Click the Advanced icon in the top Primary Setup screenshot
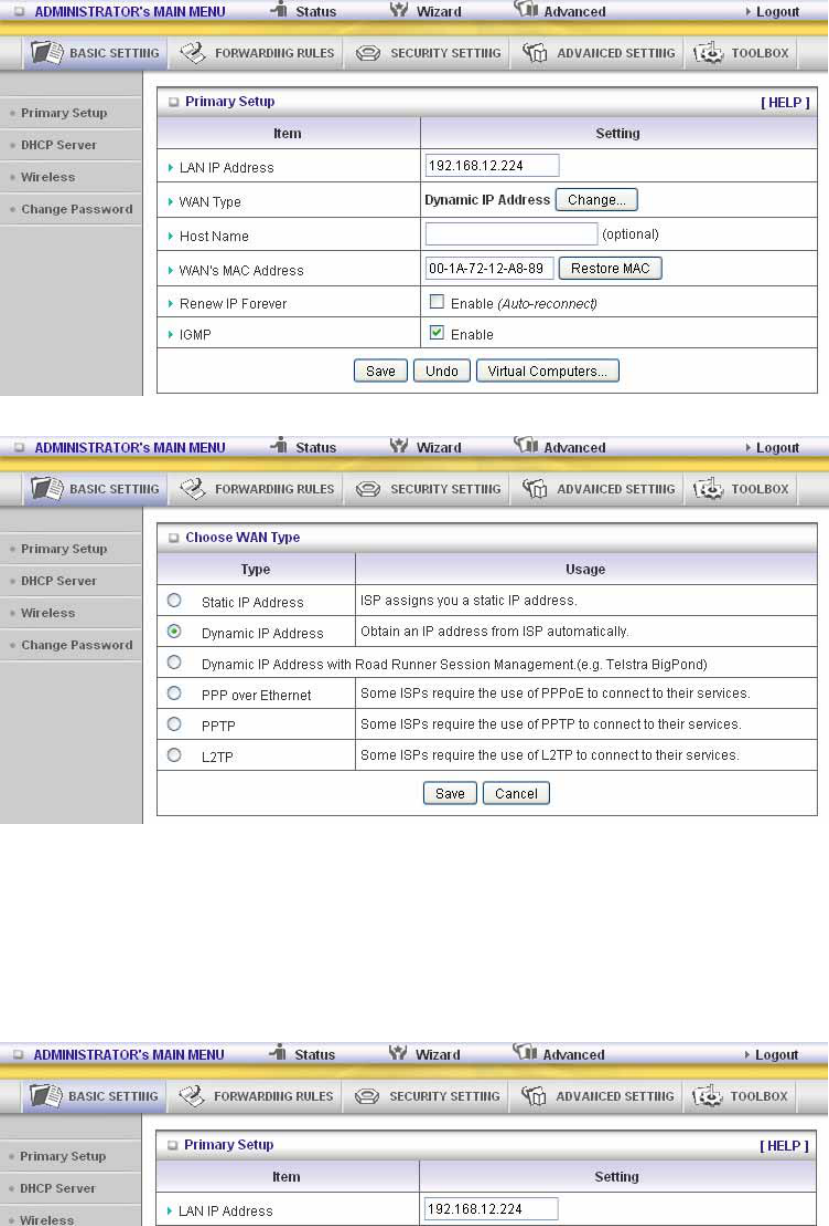 (x=526, y=10)
